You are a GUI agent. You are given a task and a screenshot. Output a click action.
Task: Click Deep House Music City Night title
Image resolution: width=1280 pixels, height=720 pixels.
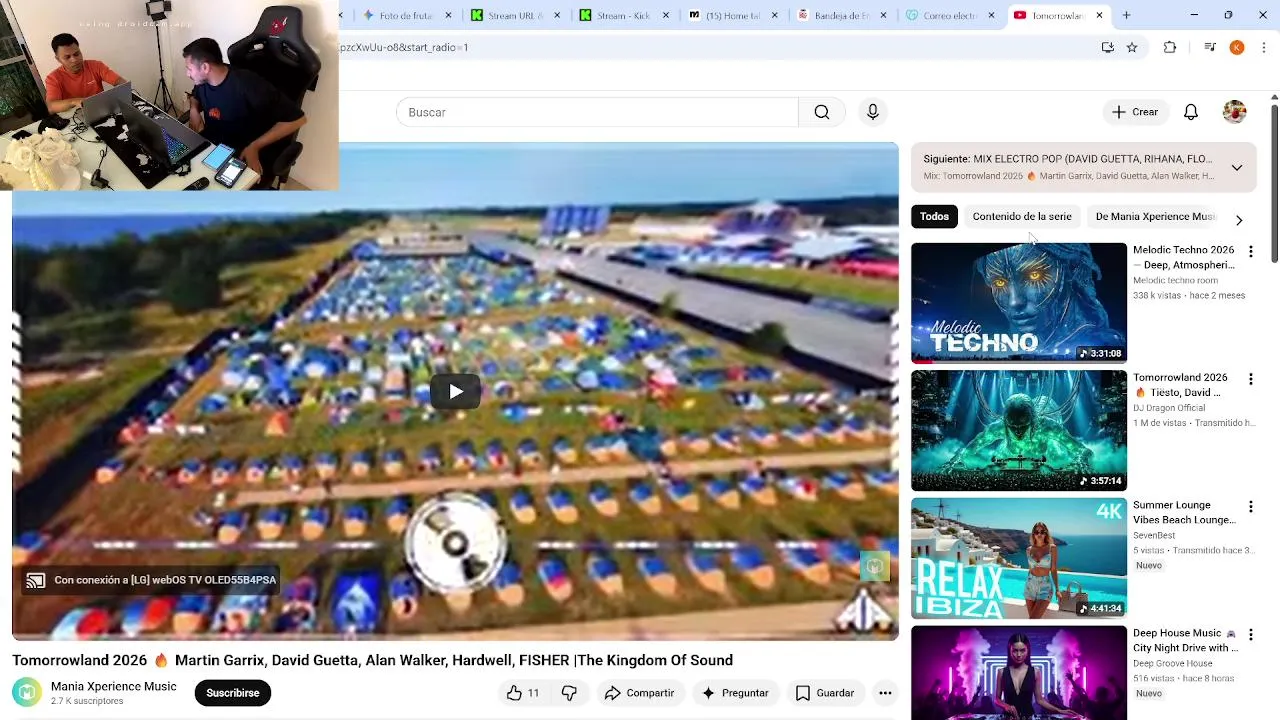(1186, 640)
